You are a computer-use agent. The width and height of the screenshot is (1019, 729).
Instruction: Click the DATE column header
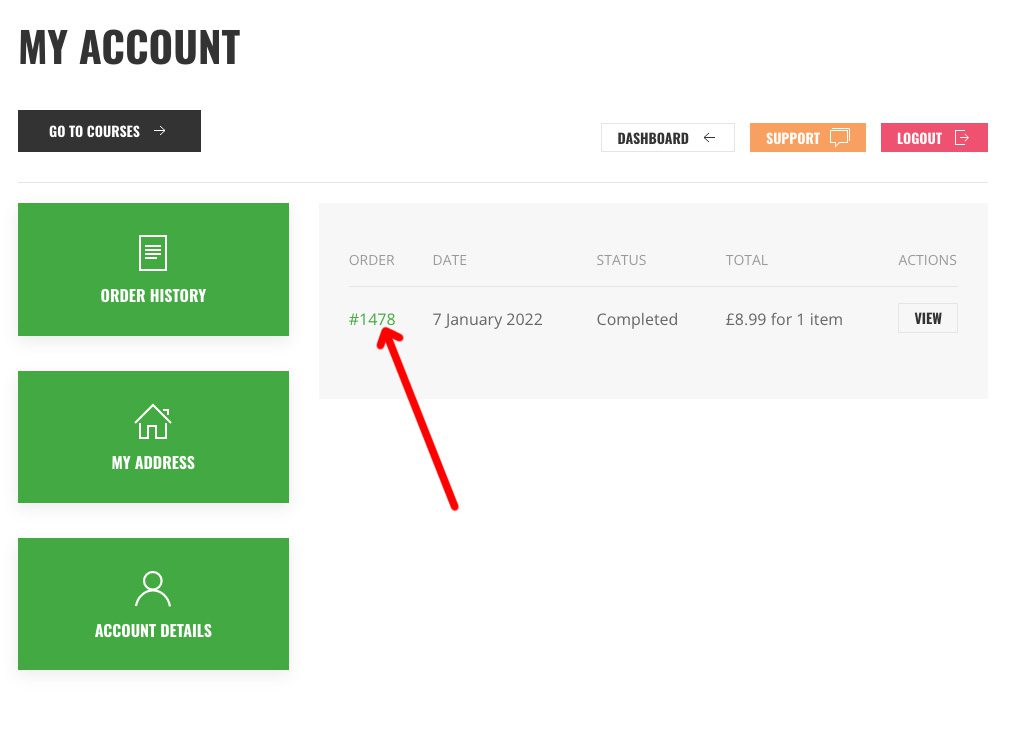(x=450, y=260)
